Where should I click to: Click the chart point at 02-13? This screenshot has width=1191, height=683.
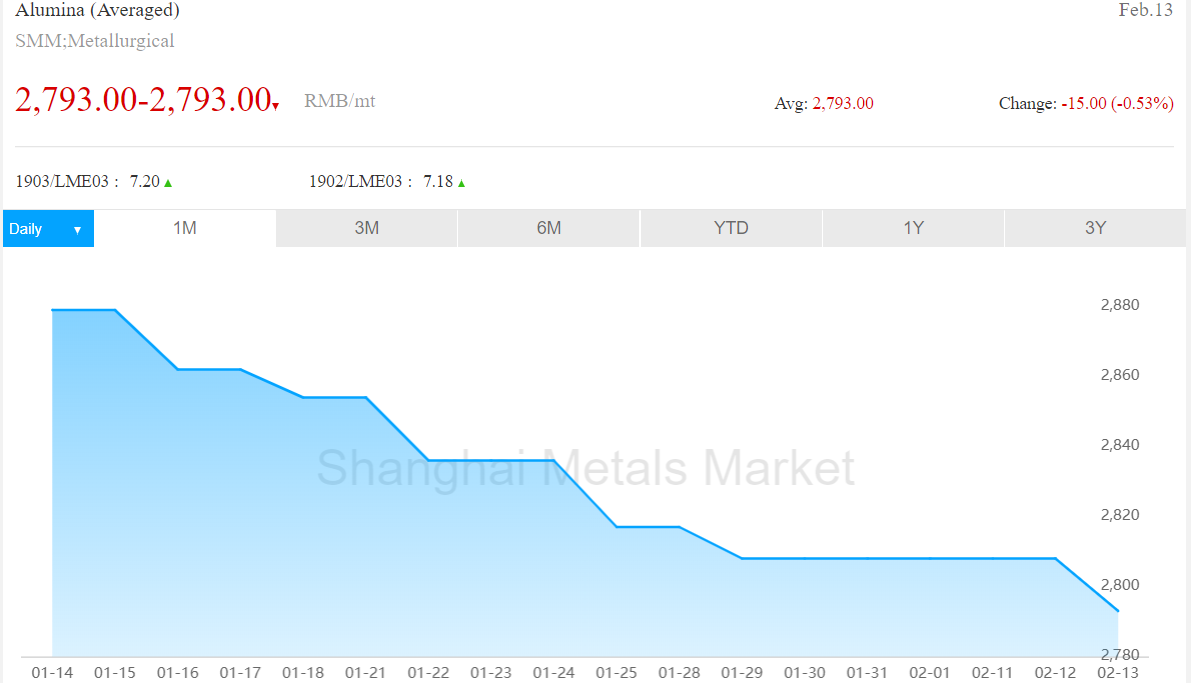tap(1118, 611)
